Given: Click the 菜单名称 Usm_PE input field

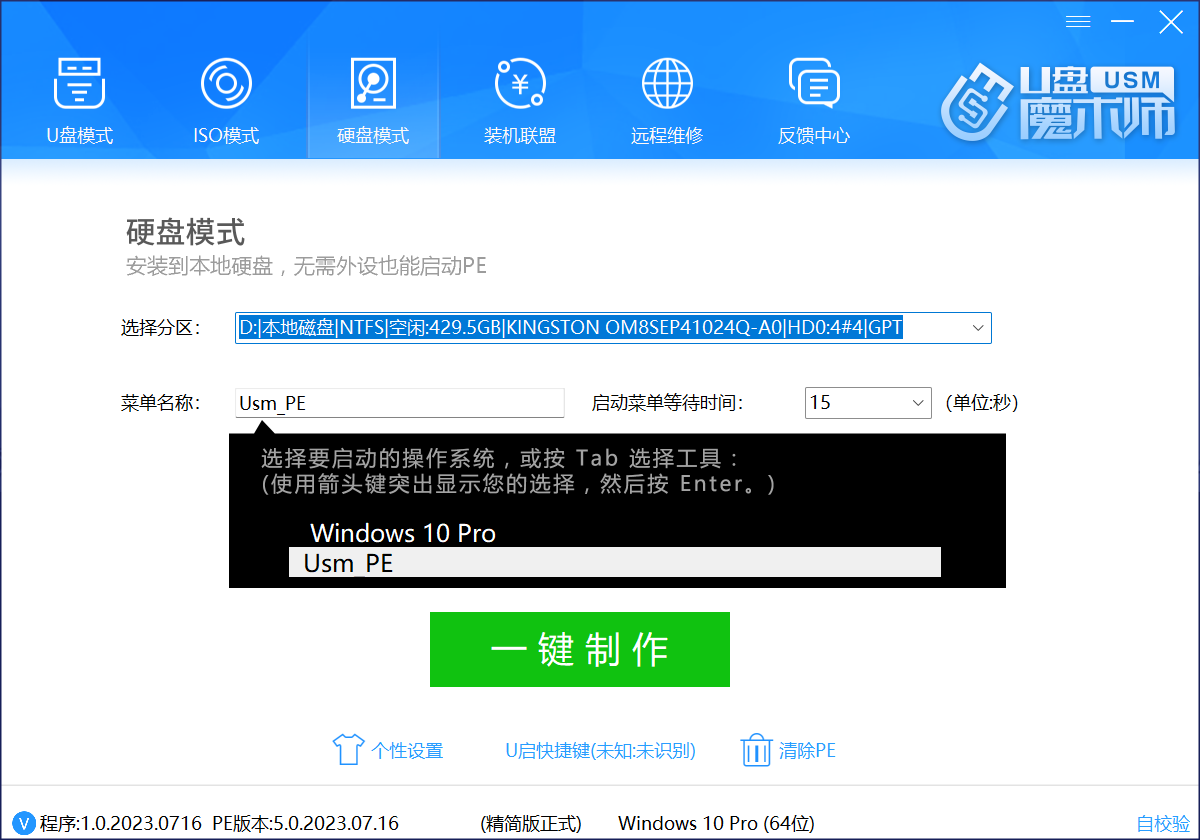Looking at the screenshot, I should pyautogui.click(x=400, y=403).
